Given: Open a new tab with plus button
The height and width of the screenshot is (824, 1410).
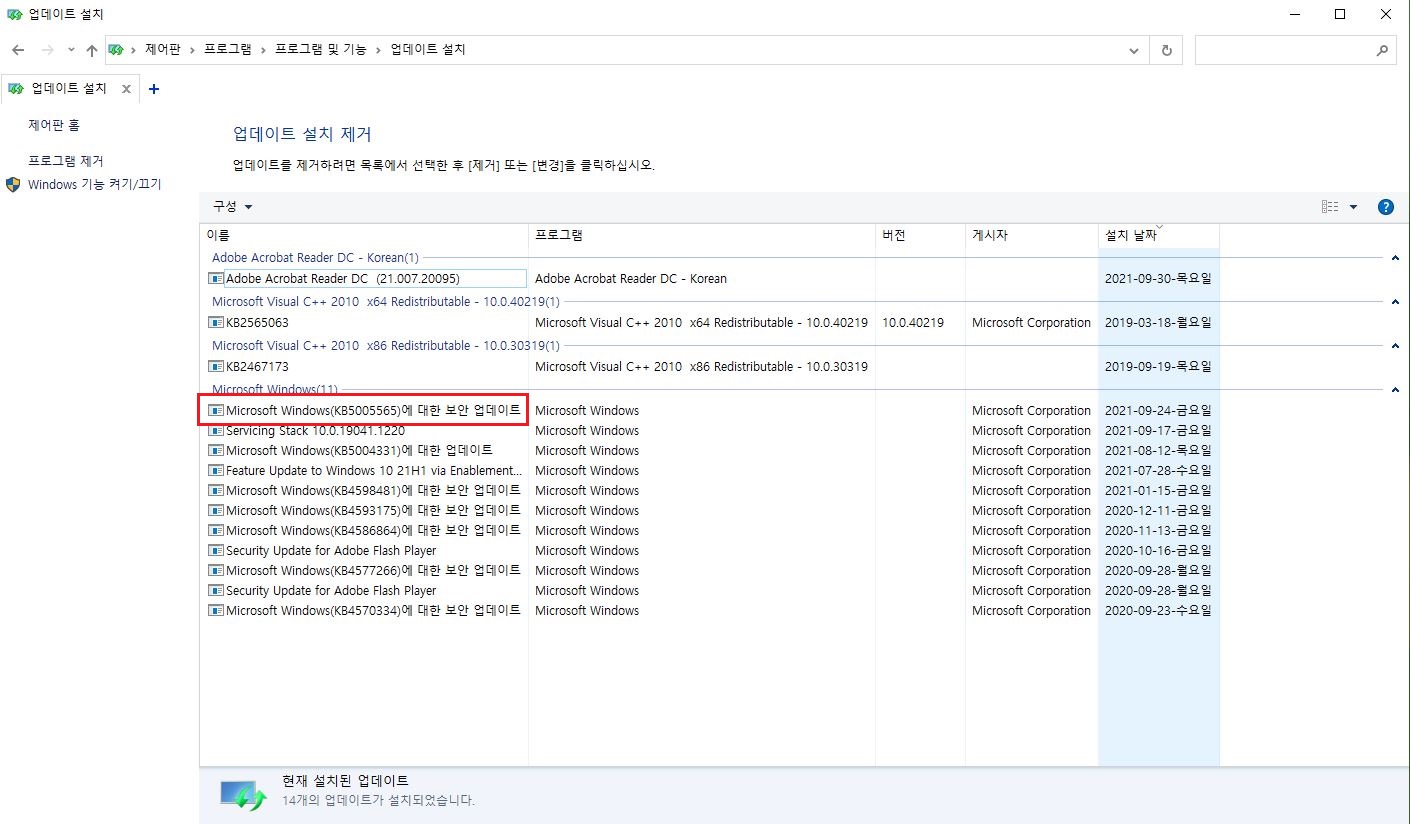Looking at the screenshot, I should pyautogui.click(x=153, y=89).
